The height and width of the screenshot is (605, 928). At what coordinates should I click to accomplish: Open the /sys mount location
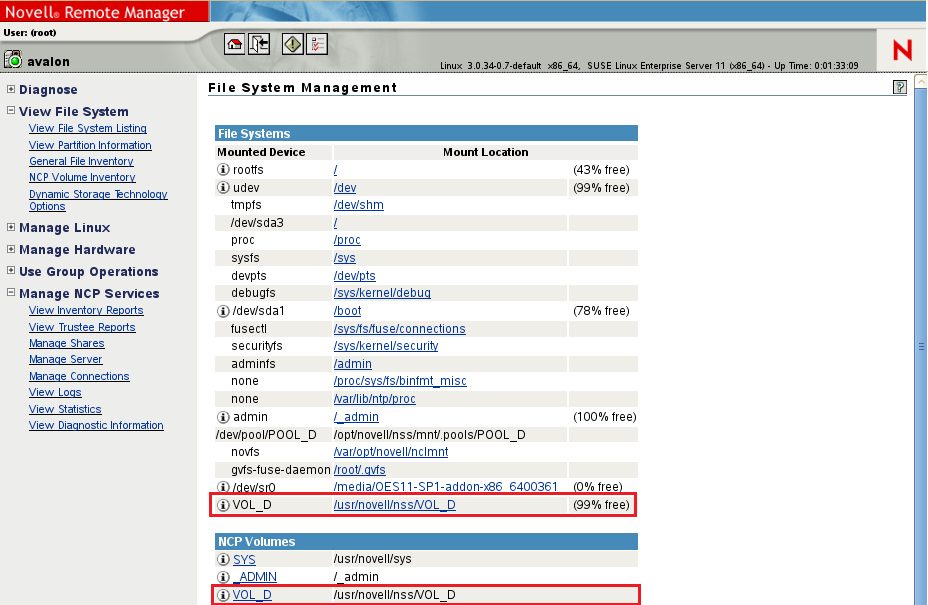[345, 258]
